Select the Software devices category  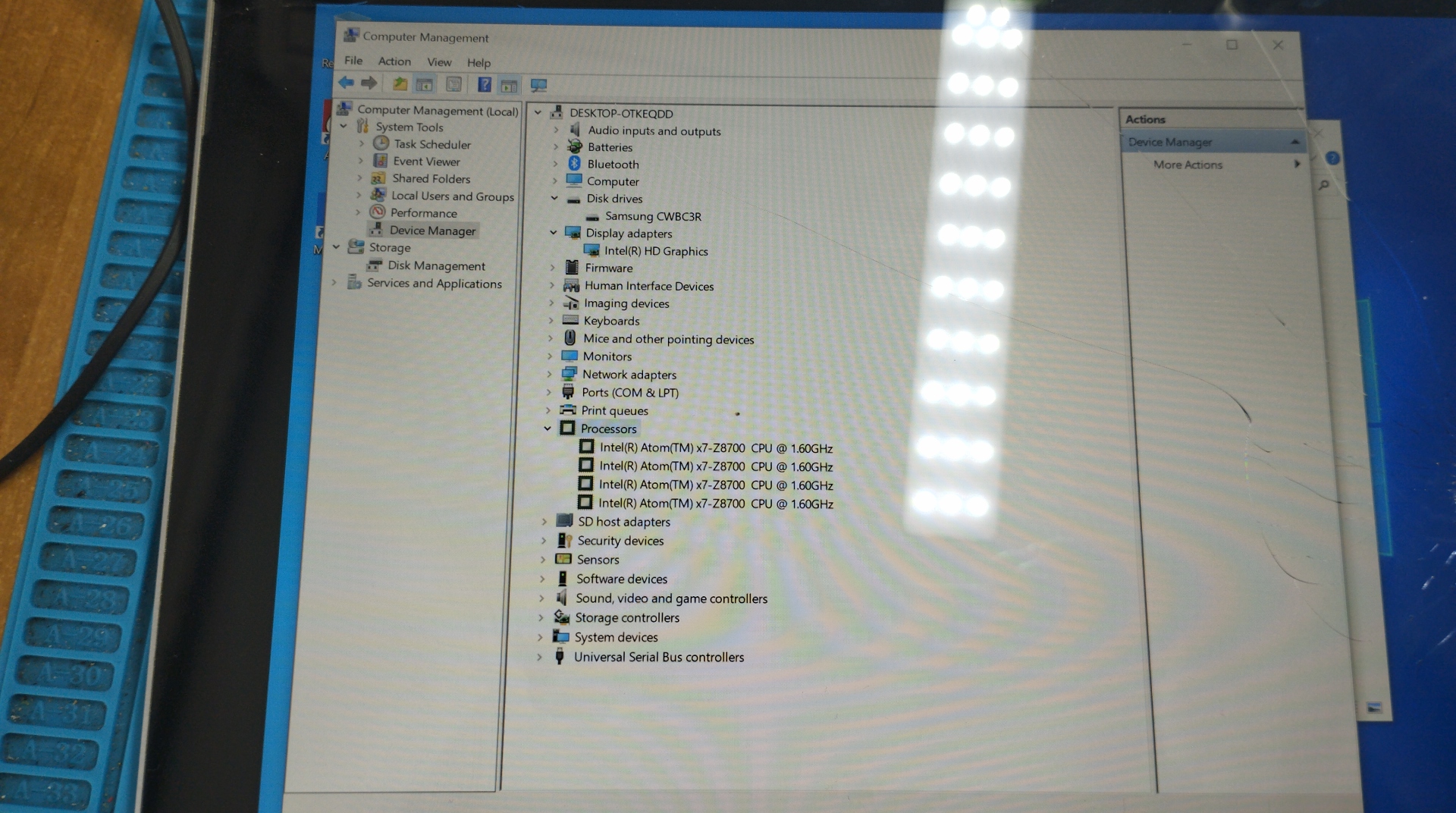coord(621,579)
